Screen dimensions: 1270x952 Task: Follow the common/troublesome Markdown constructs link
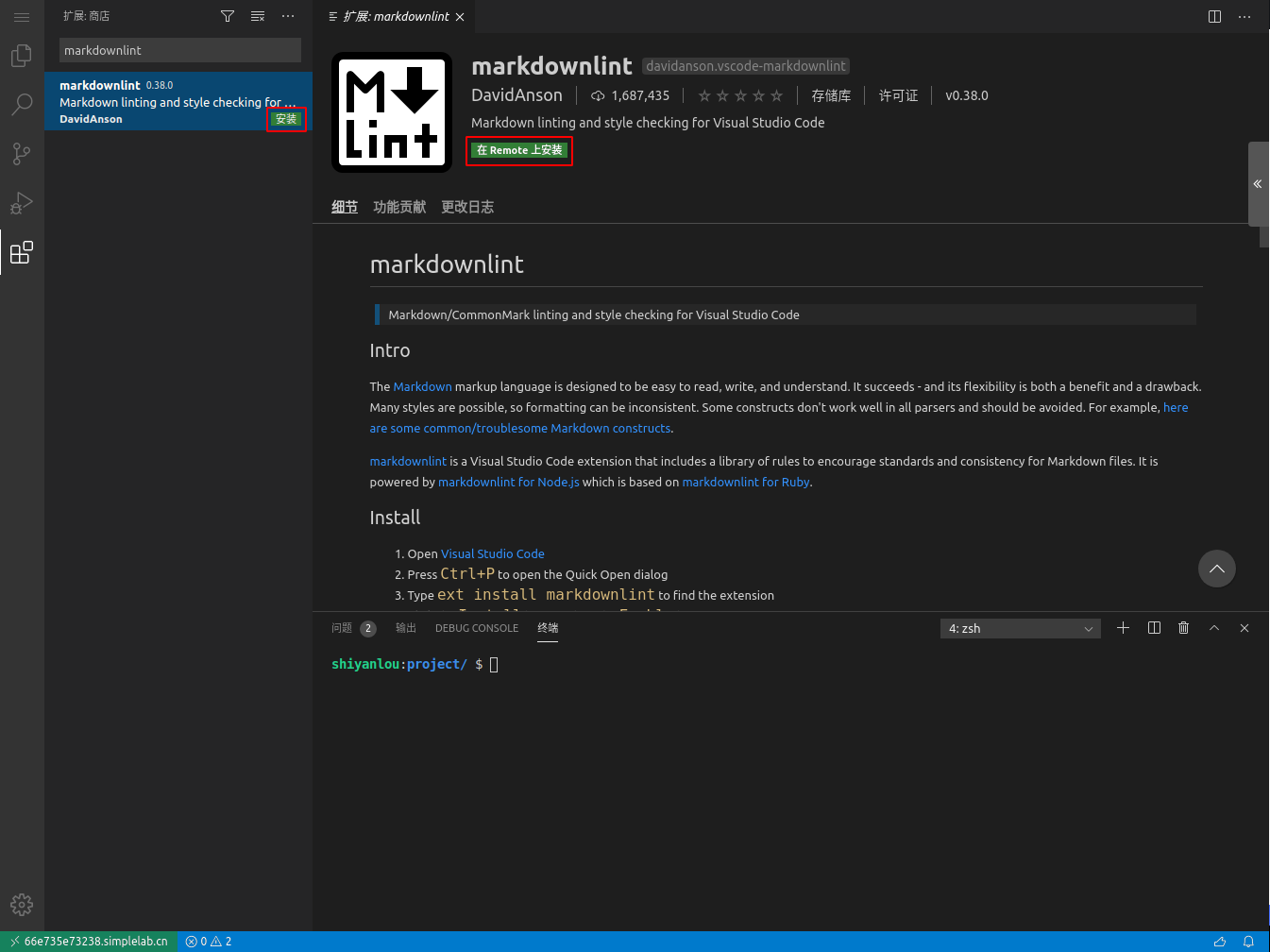point(520,428)
